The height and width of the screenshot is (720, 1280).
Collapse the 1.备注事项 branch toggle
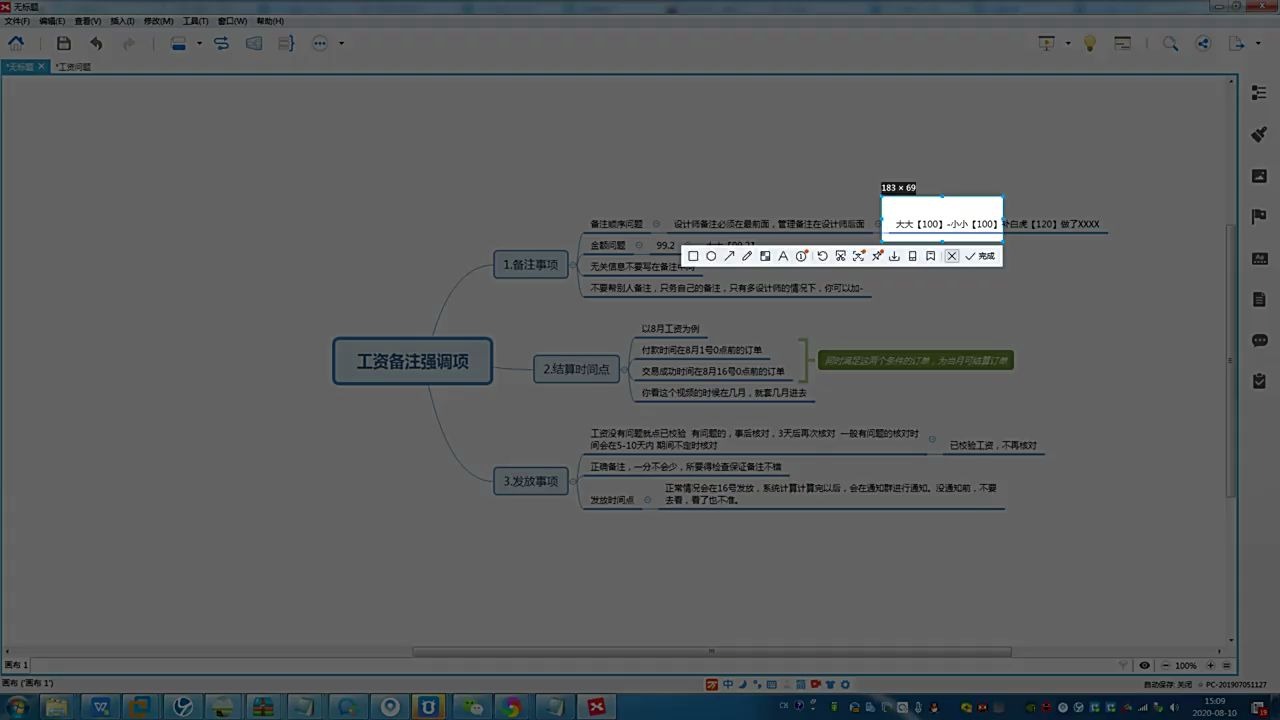[x=574, y=265]
